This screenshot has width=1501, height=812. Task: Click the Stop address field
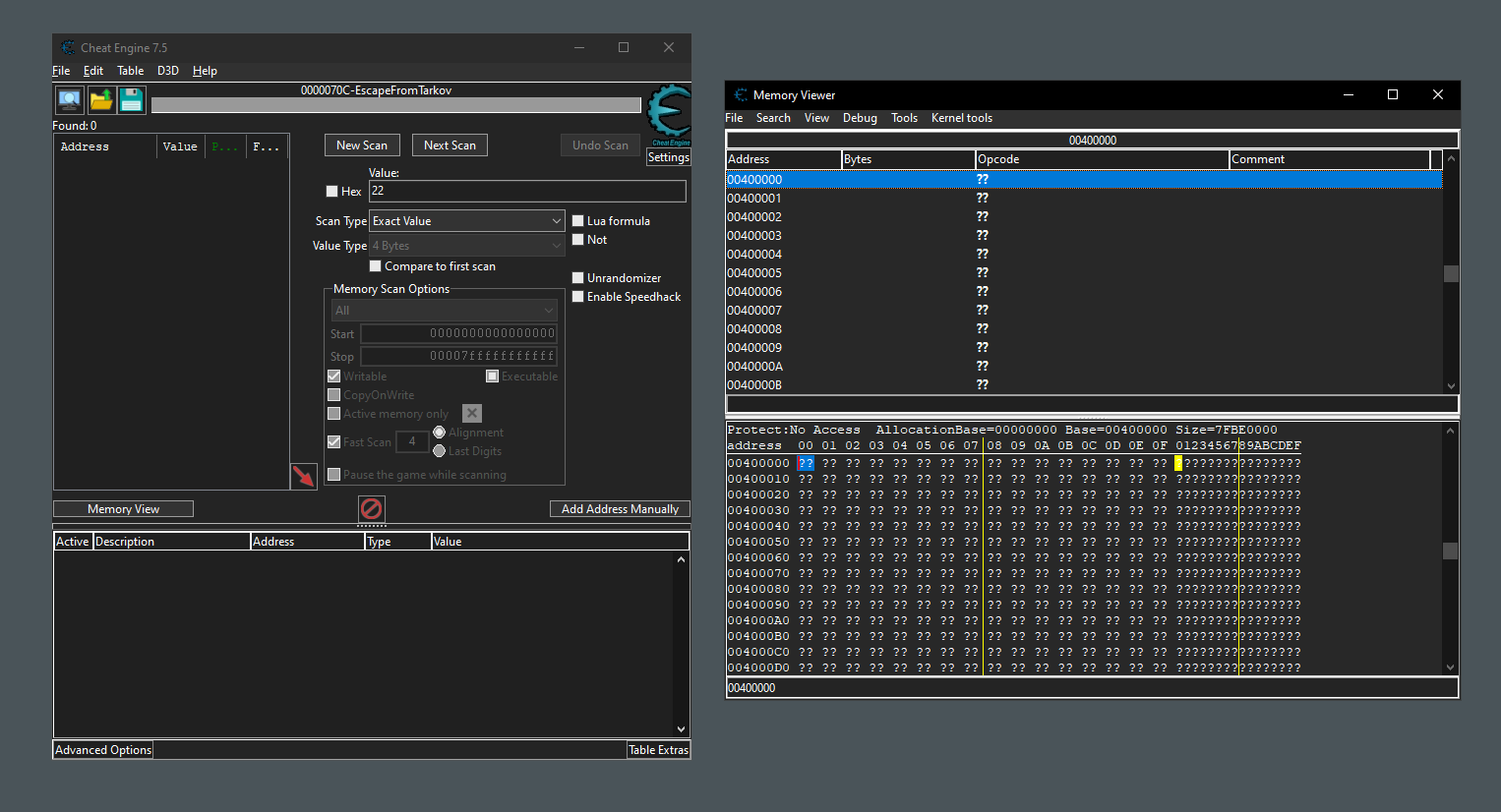(458, 357)
